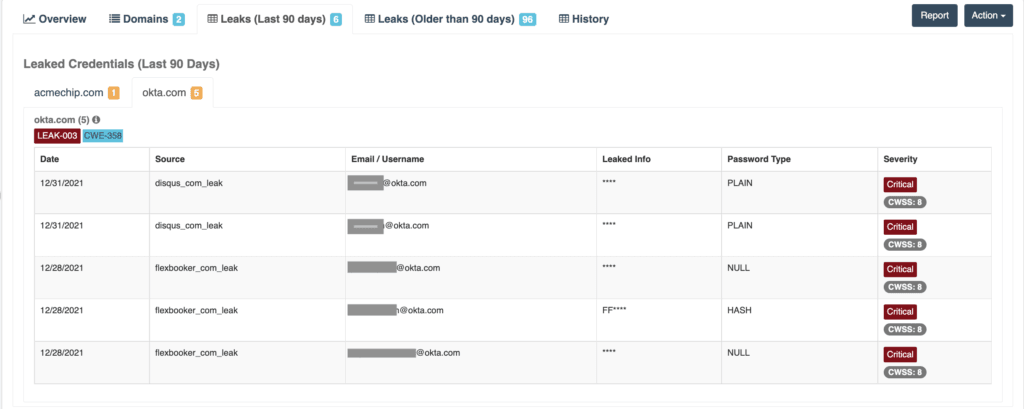Click the History table icon
Image resolution: width=1024 pixels, height=409 pixels.
point(564,19)
